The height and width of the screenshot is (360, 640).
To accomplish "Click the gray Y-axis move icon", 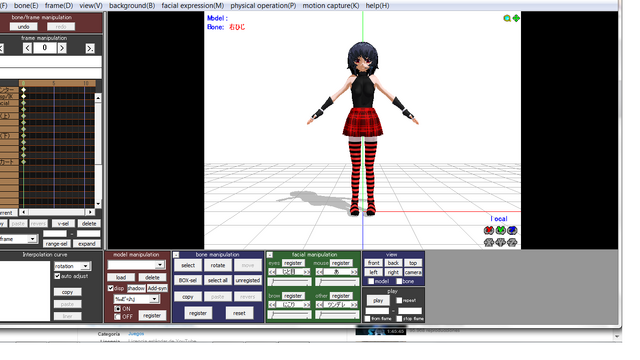I will point(500,243).
